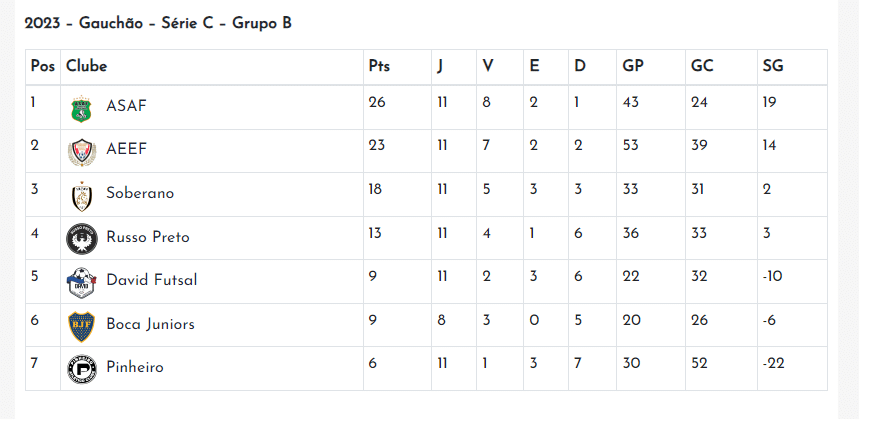
Task: Click the Boca Juniors BJF badge
Action: click(x=81, y=326)
